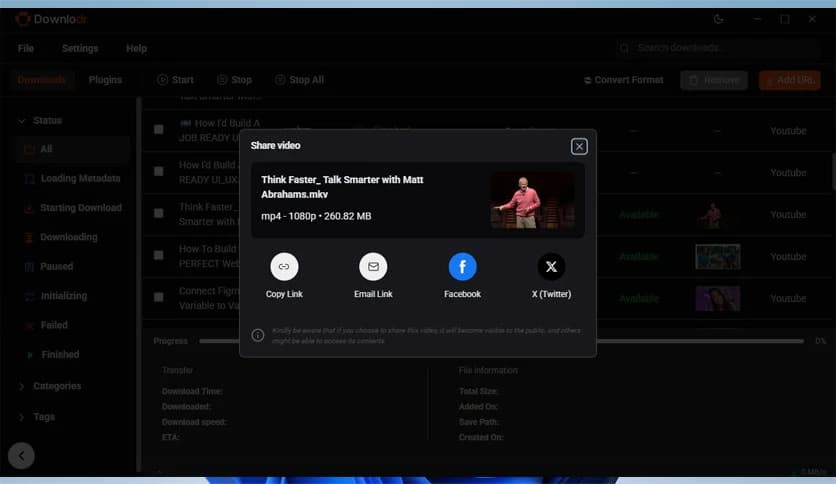Image resolution: width=836 pixels, height=484 pixels.
Task: Click the sidebar collapse arrow button
Action: tap(21, 456)
